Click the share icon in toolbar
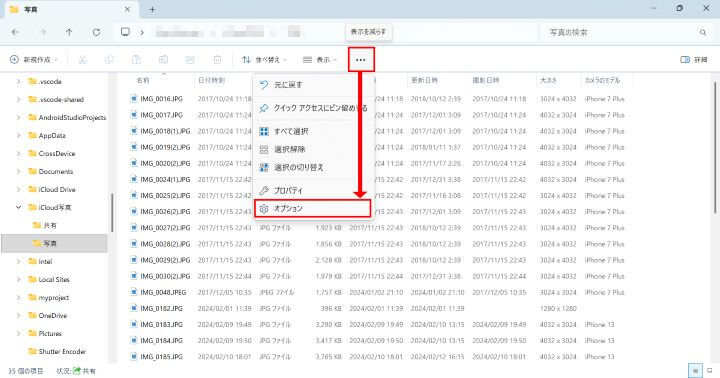The image size is (720, 378). 190,60
